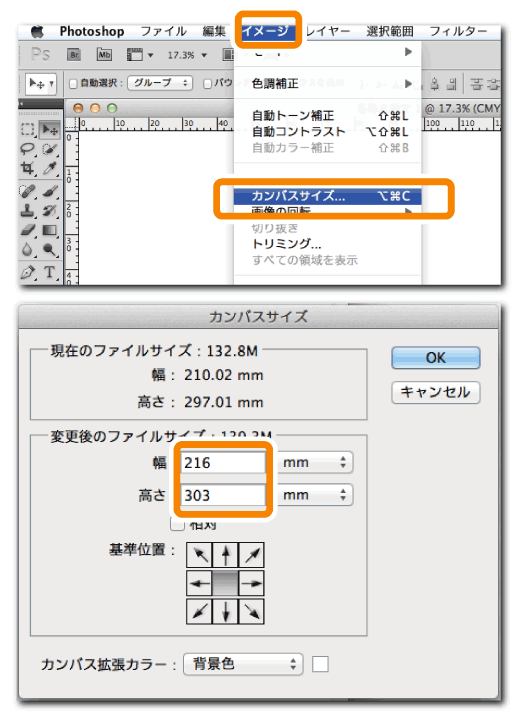525x722 pixels.
Task: Choose カンバスサイズ... menu item
Action: [x=328, y=196]
